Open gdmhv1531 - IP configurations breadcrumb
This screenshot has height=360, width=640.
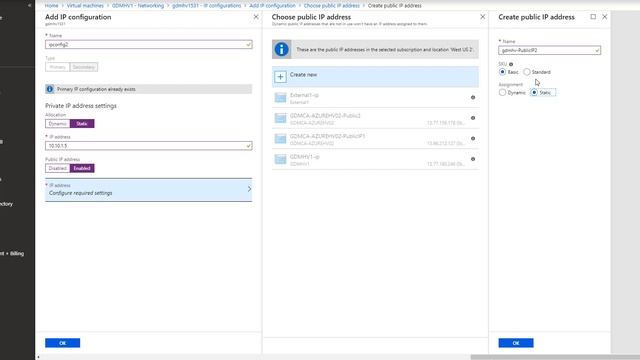pyautogui.click(x=207, y=6)
